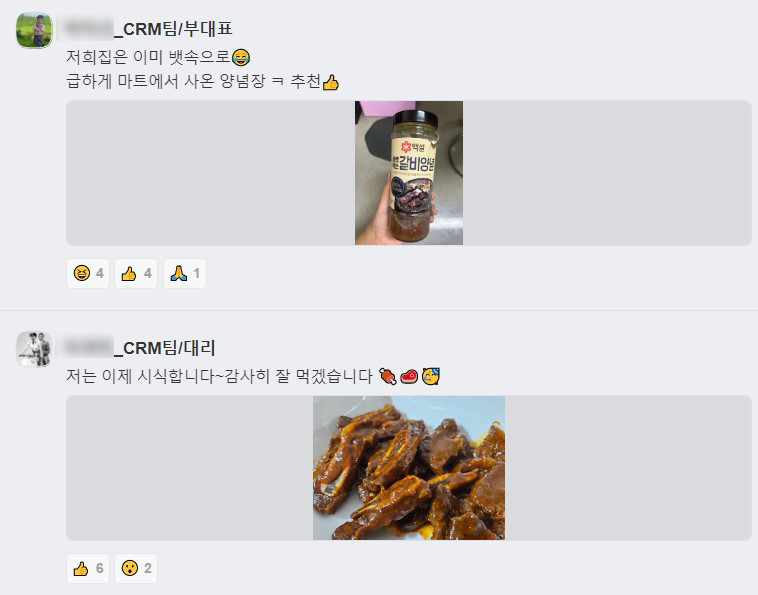Viewport: 758px width, 595px height.
Task: Click the red steak emoji in 대리's message
Action: [x=409, y=376]
